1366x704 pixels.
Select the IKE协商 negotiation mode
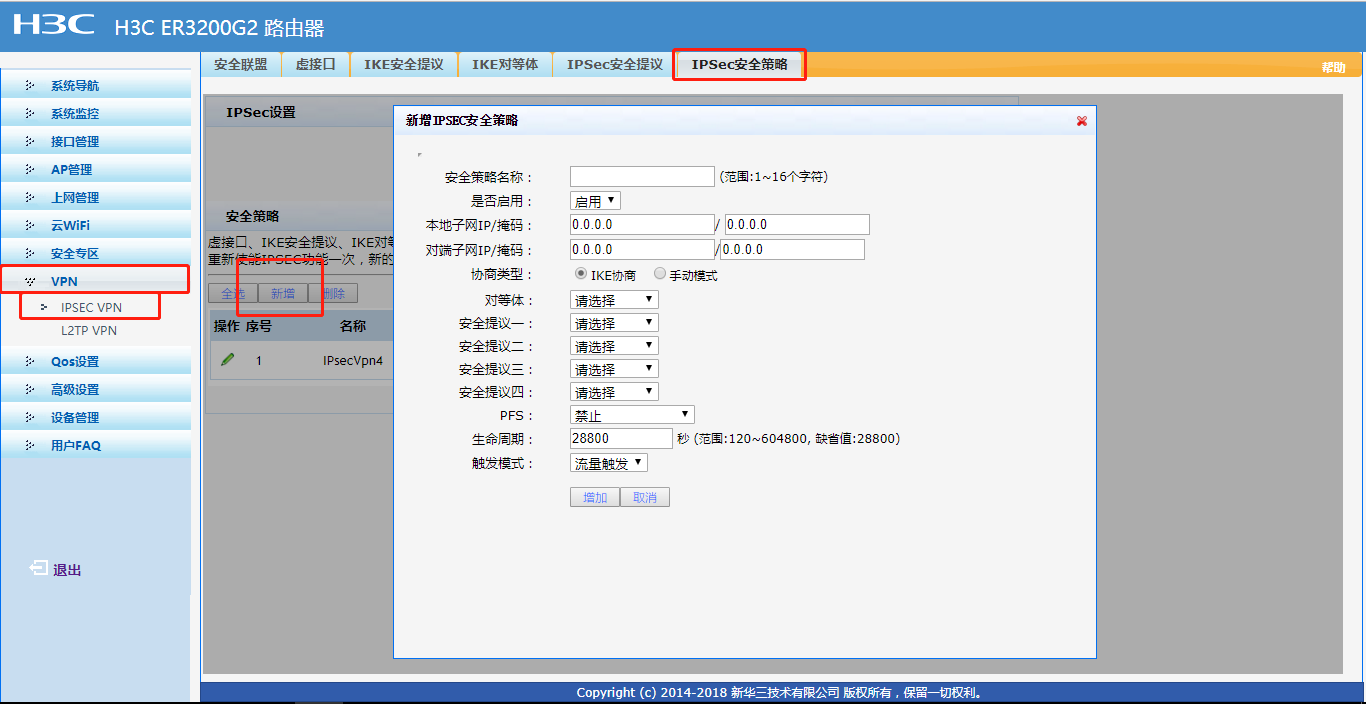pyautogui.click(x=581, y=272)
